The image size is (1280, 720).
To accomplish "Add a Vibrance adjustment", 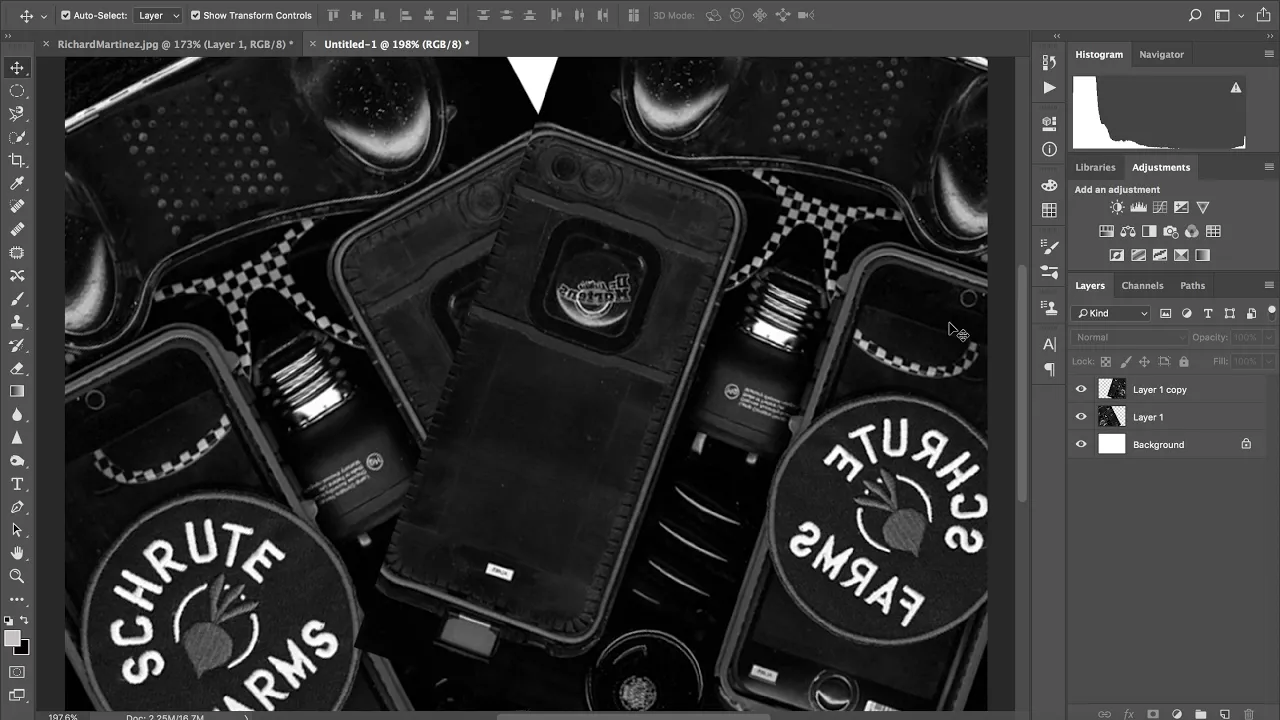I will pos(1203,207).
